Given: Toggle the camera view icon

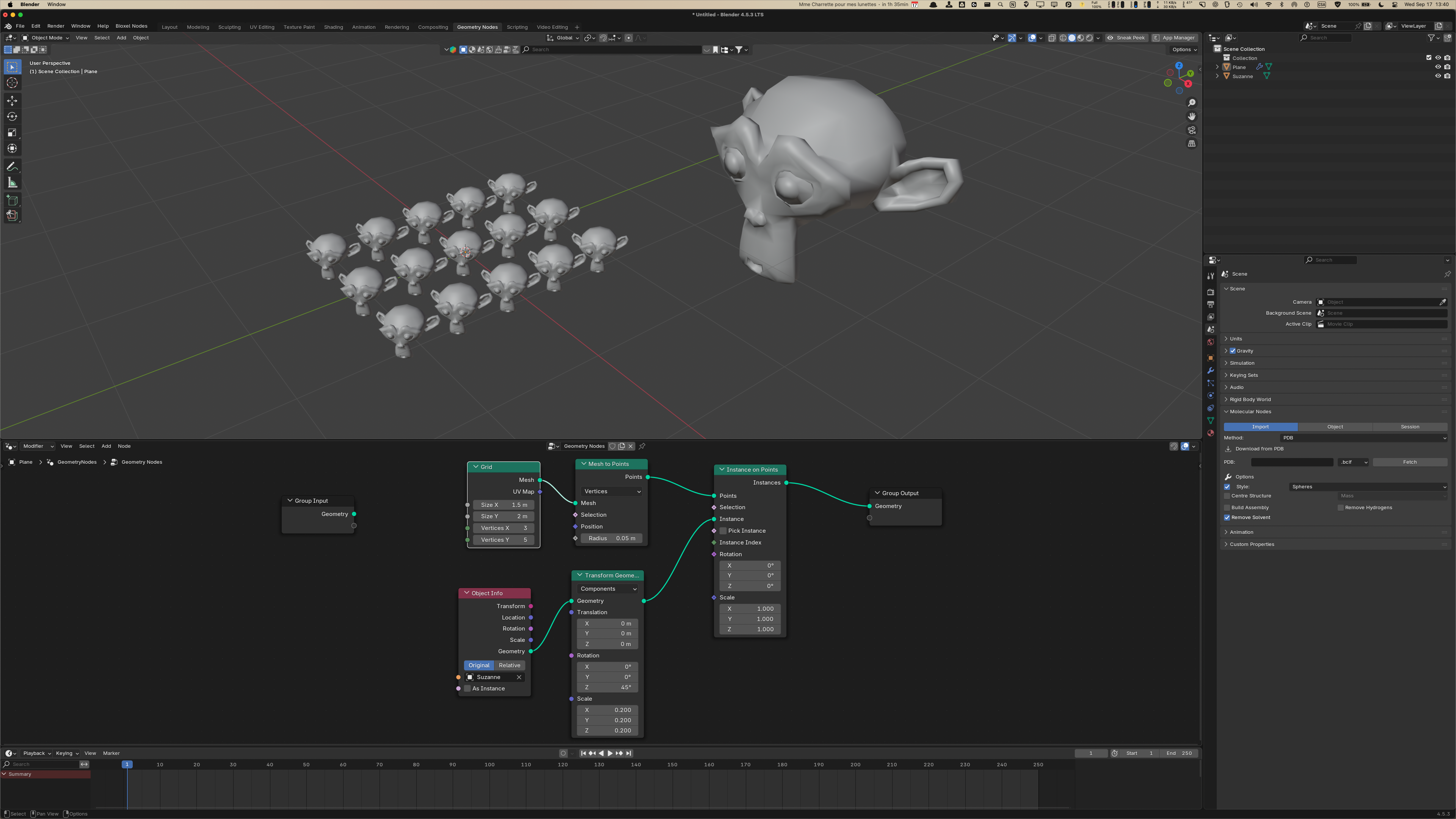Looking at the screenshot, I should coord(1191,130).
